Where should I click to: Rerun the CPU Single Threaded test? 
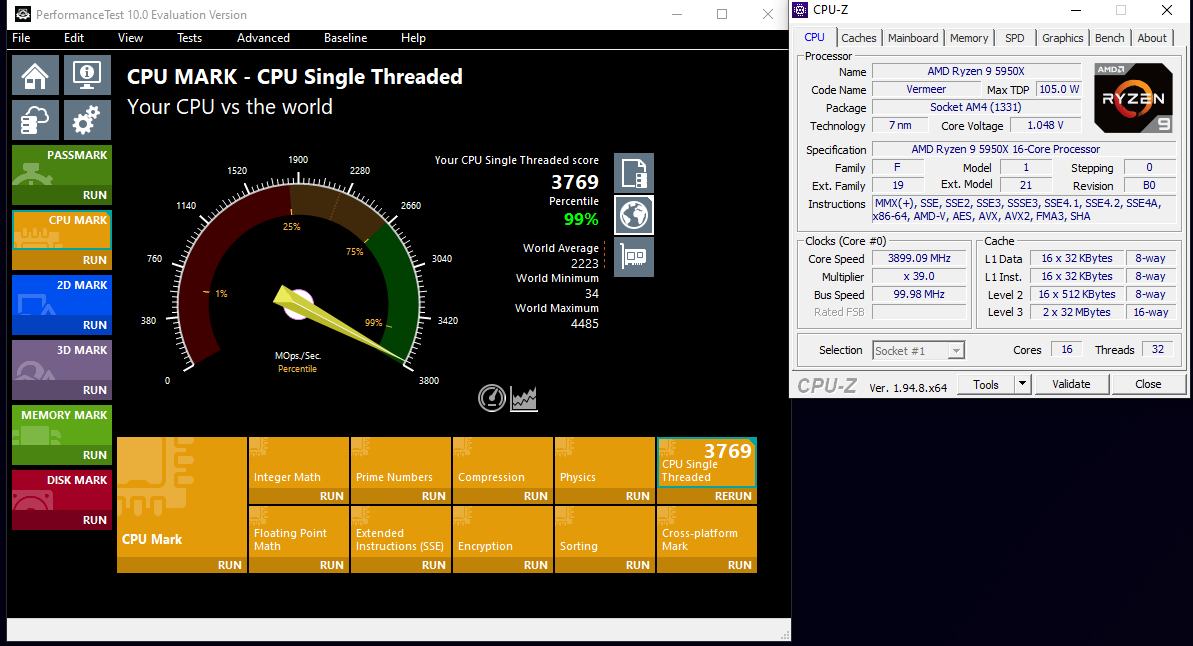point(707,496)
